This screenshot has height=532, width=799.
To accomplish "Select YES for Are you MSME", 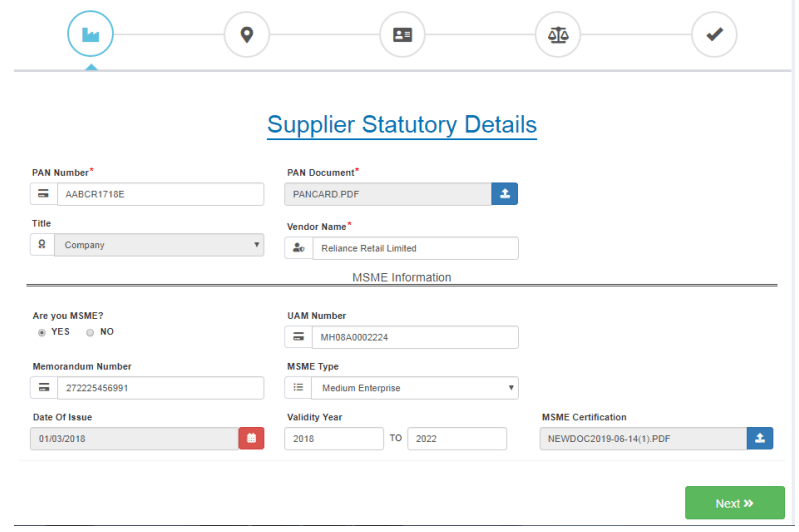I will (42, 333).
